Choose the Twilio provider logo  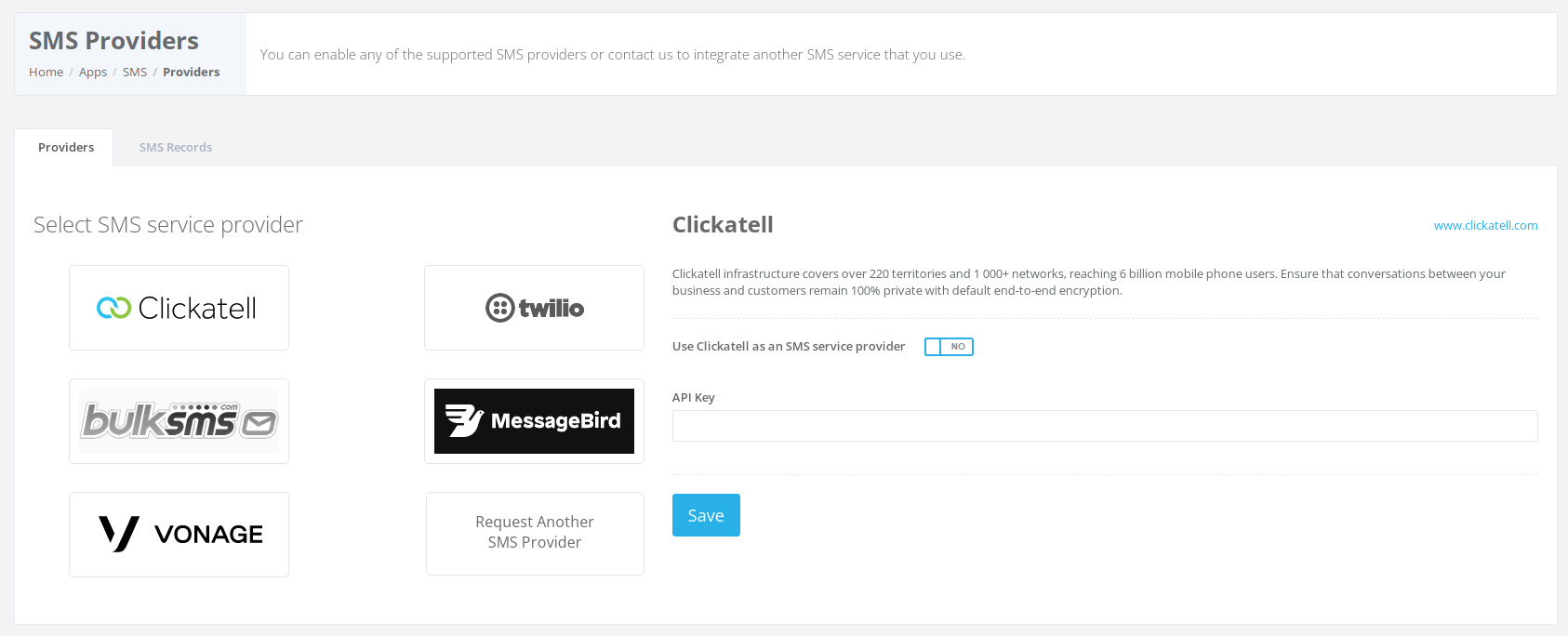click(534, 308)
